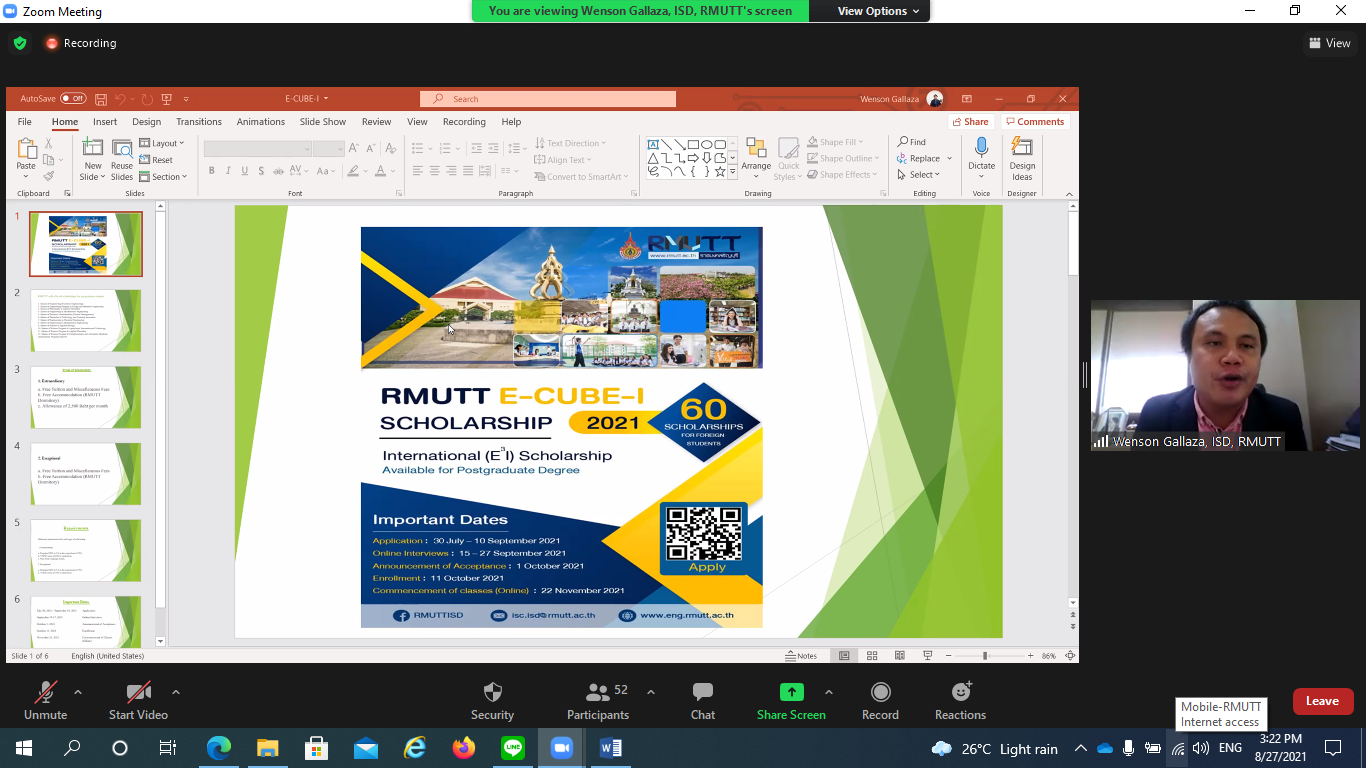Select slide 3 thumbnail in panel
The image size is (1366, 768).
(86, 397)
